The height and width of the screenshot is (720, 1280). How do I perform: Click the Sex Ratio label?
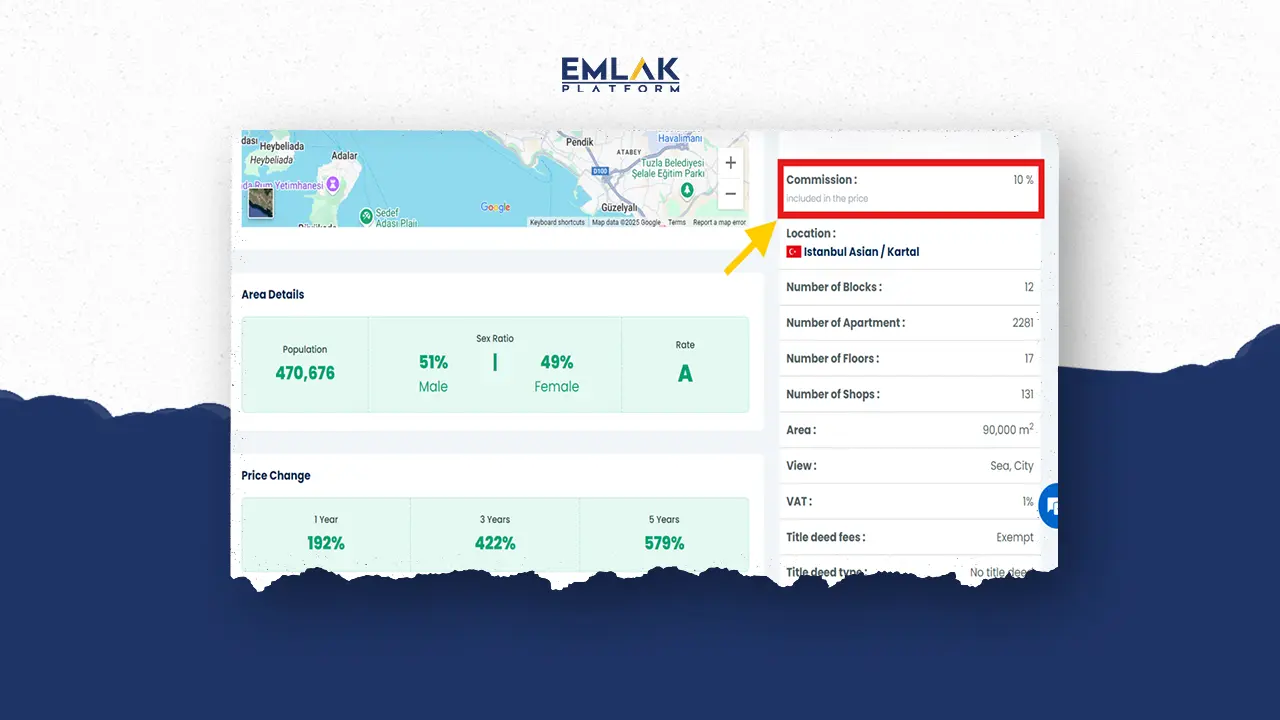coord(495,339)
